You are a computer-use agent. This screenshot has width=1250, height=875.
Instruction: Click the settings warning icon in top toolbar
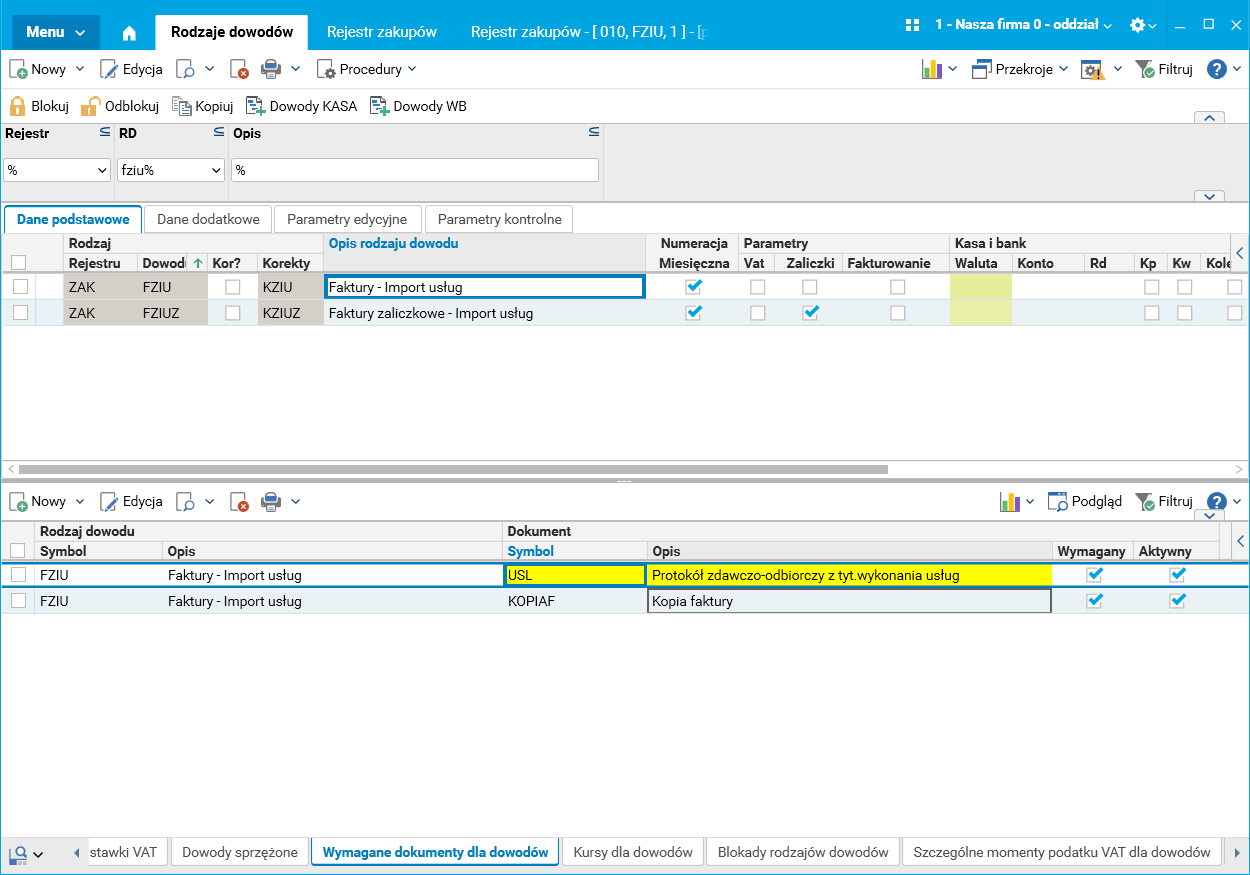pyautogui.click(x=1092, y=69)
